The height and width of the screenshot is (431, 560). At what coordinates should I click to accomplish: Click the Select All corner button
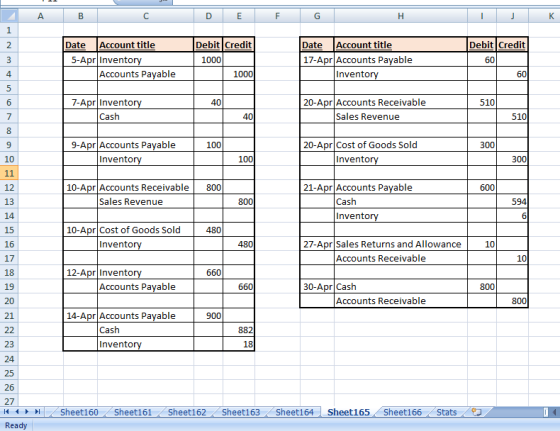coord(9,16)
